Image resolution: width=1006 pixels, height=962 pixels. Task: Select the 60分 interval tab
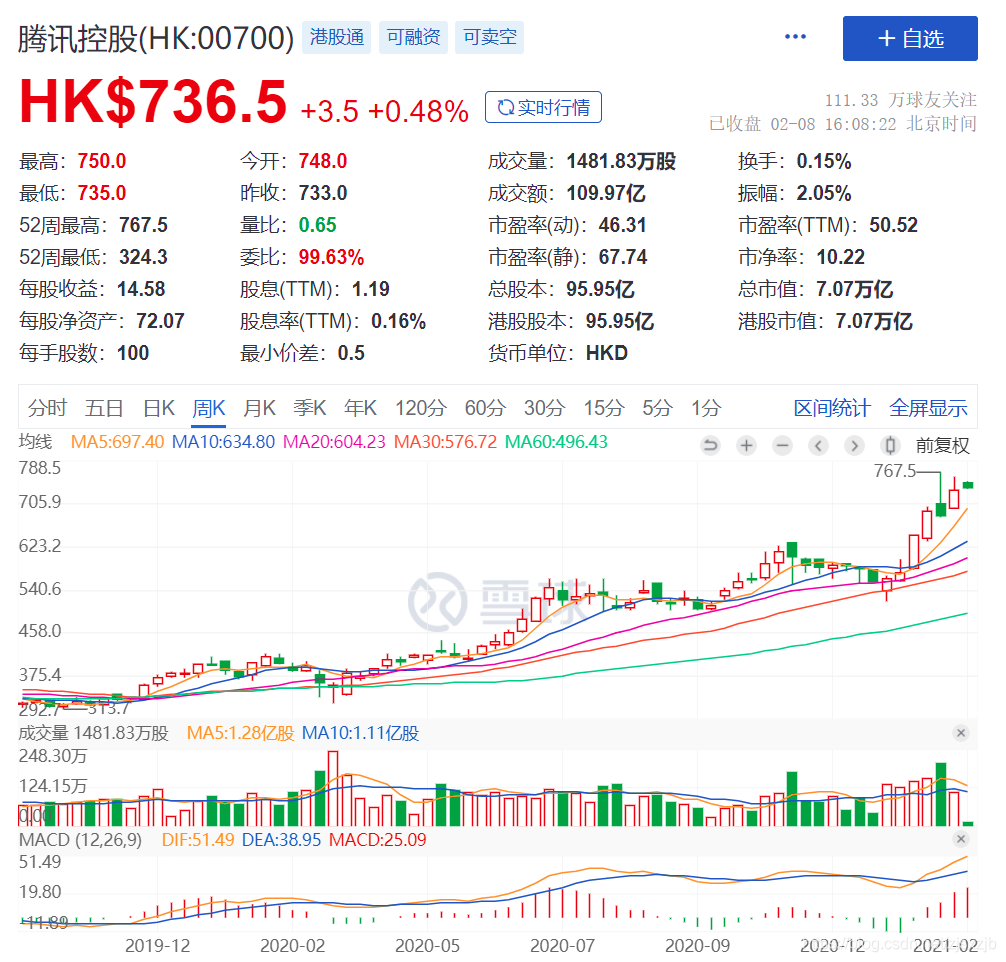(485, 408)
